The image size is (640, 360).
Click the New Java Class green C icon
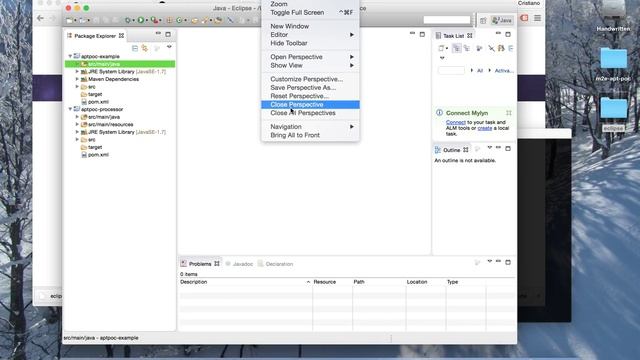[x=179, y=20]
